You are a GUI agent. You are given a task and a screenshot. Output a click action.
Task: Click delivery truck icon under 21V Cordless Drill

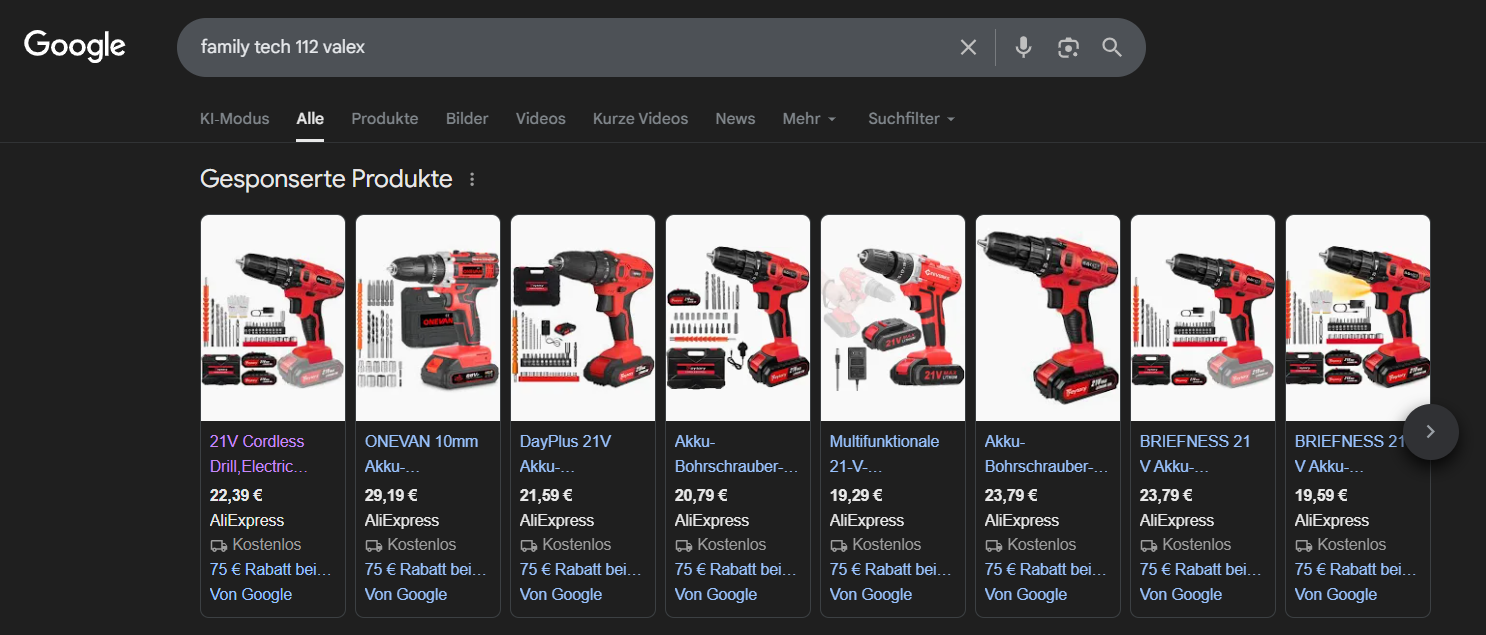coord(219,546)
